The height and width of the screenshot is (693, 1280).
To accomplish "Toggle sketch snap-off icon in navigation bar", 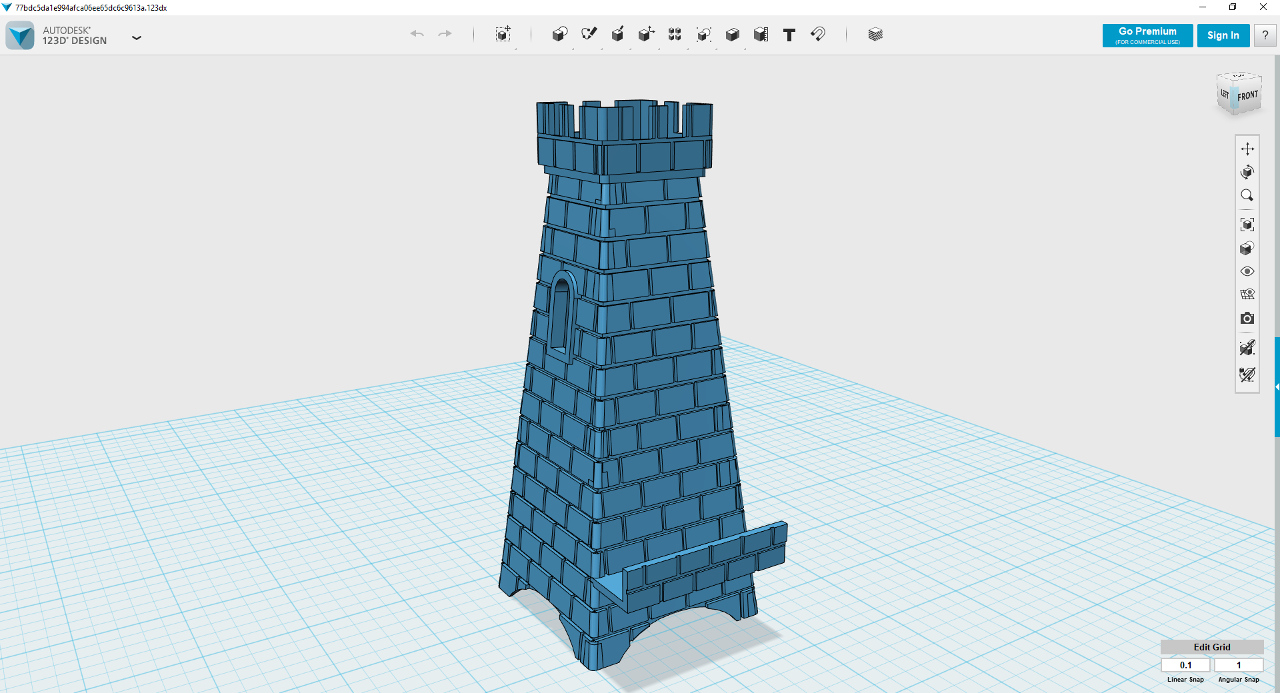I will click(1247, 375).
